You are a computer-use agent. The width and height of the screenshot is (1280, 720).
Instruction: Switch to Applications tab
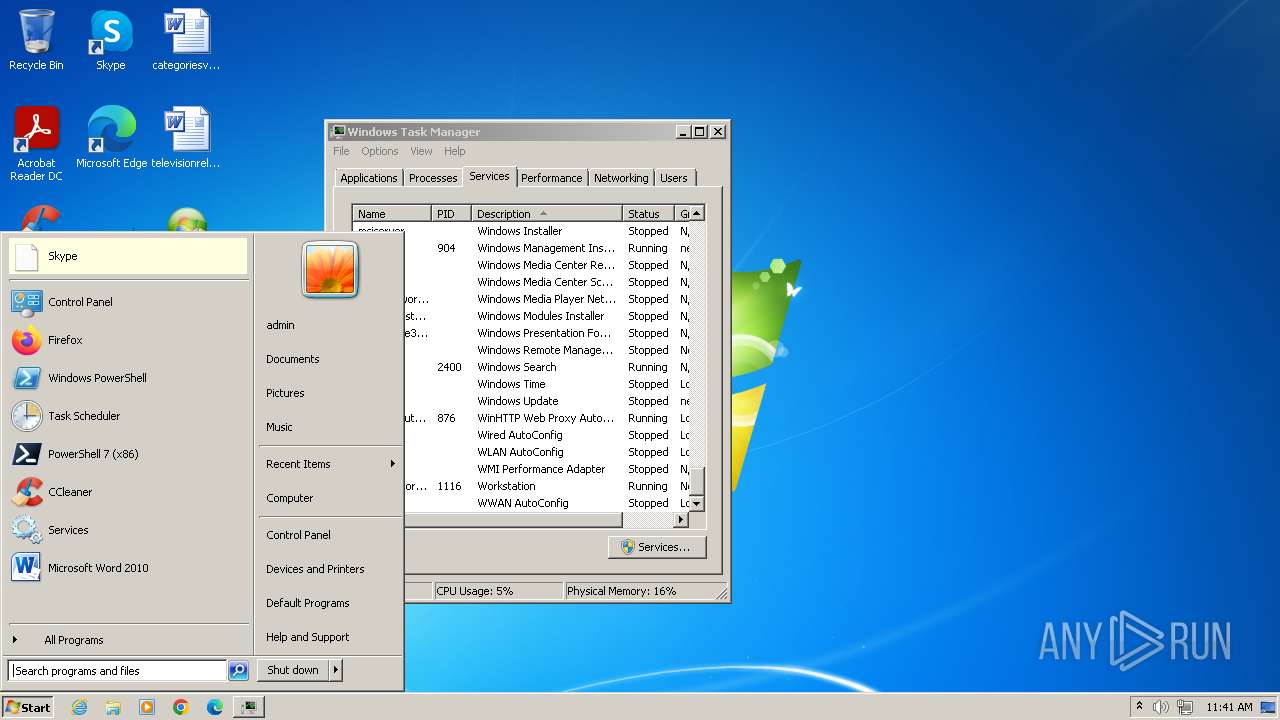[x=368, y=178]
